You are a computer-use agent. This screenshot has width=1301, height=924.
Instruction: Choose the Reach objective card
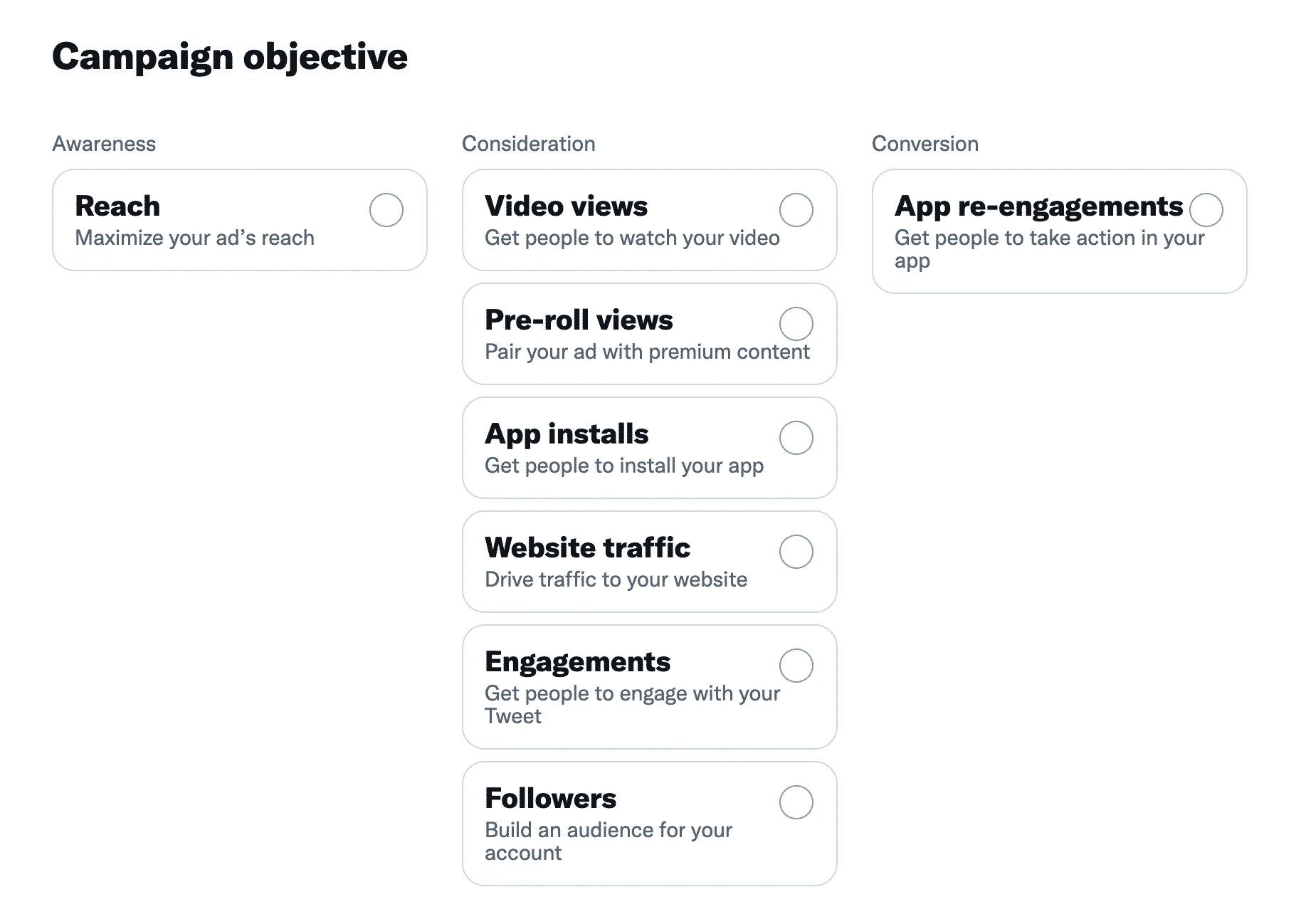tap(240, 219)
